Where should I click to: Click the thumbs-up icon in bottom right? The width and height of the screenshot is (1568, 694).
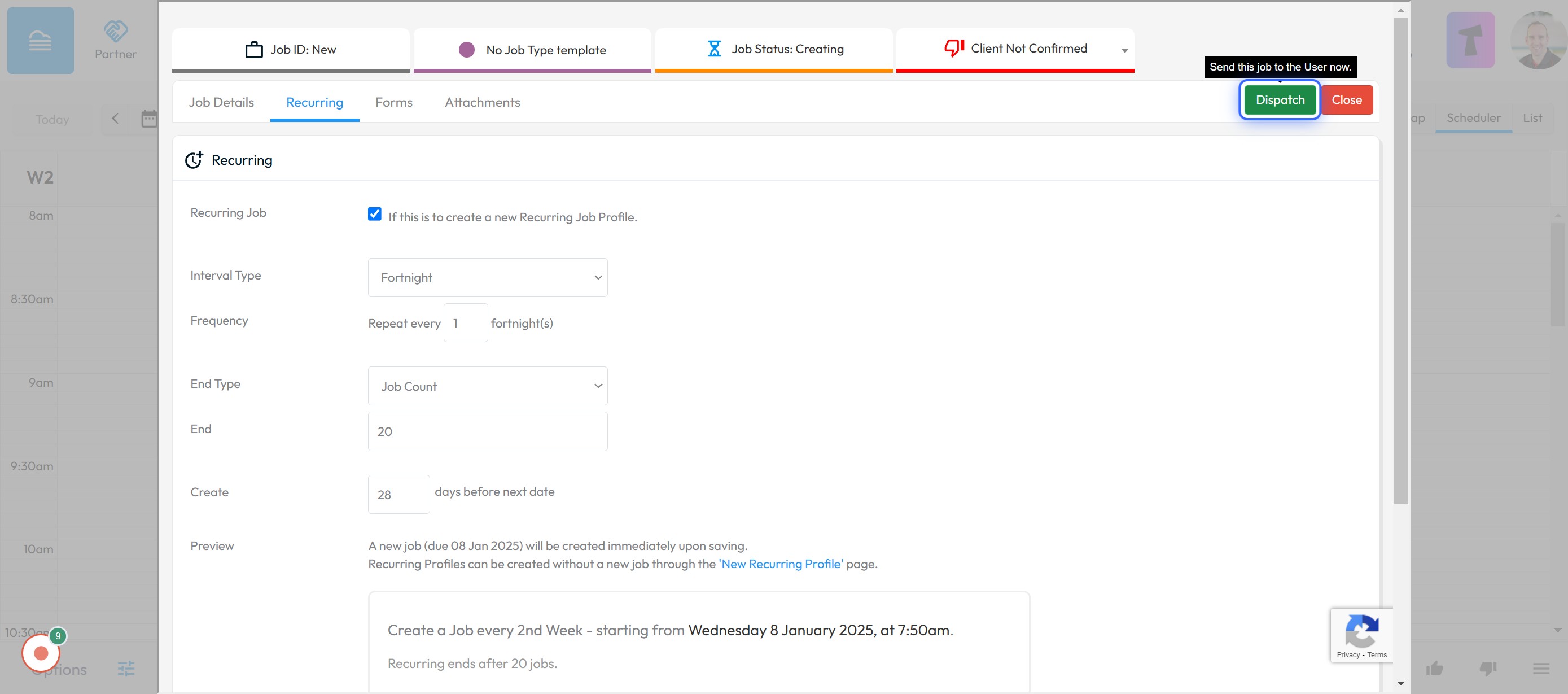pyautogui.click(x=1435, y=669)
